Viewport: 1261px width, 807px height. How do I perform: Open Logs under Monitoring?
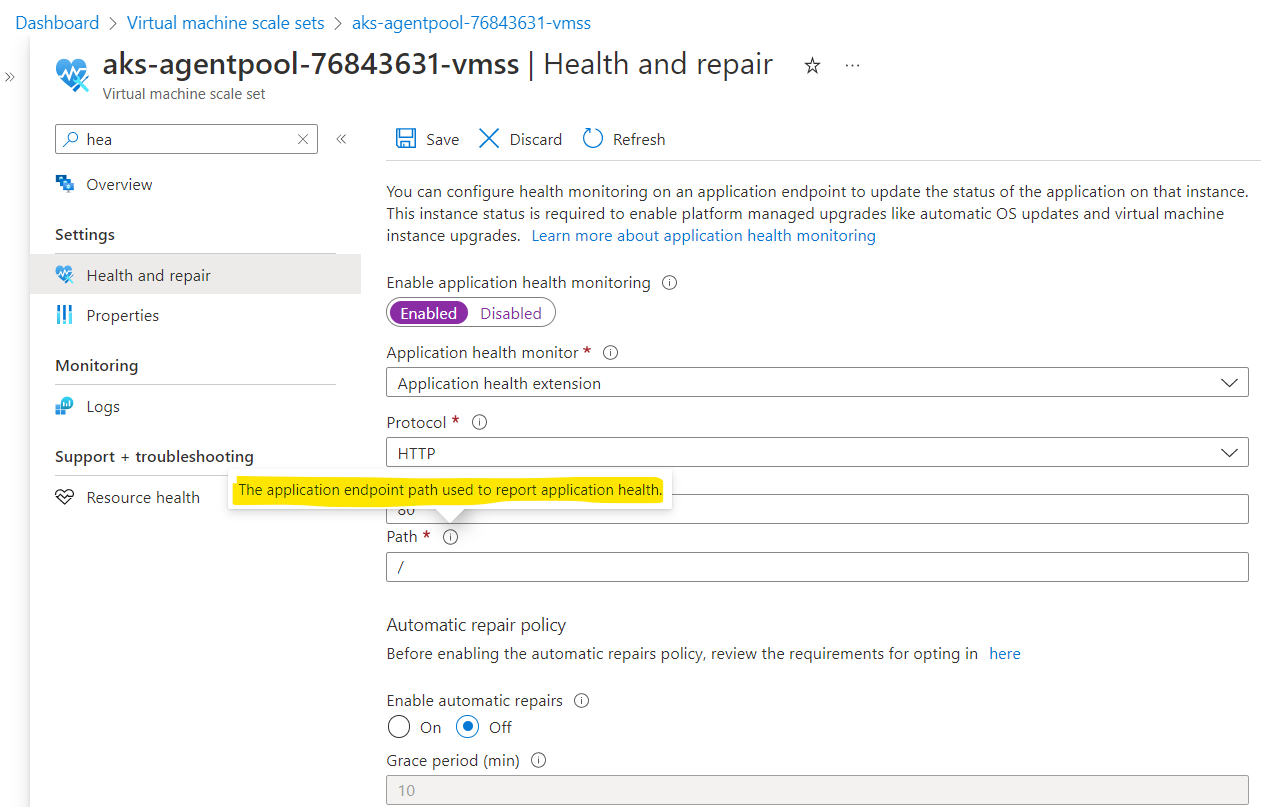coord(103,406)
